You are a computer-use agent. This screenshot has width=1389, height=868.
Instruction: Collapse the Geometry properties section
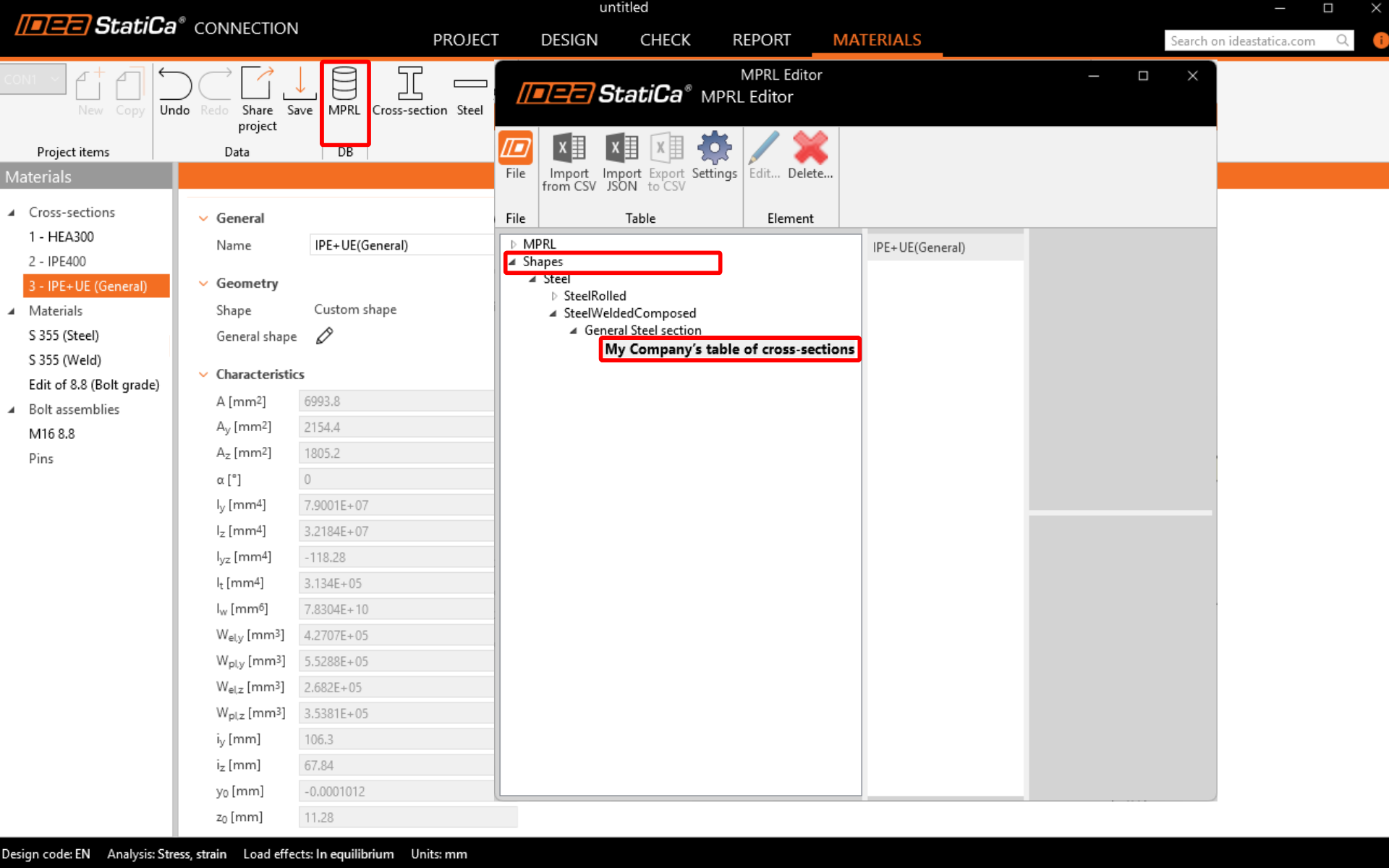tap(203, 284)
